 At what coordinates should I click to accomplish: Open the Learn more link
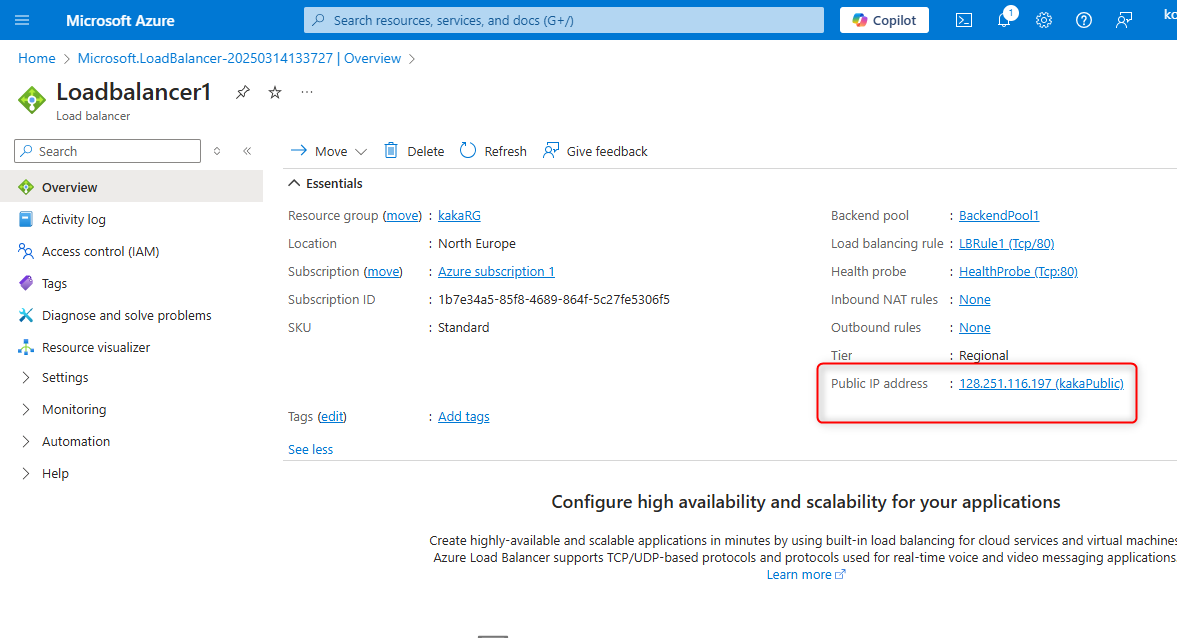click(805, 575)
